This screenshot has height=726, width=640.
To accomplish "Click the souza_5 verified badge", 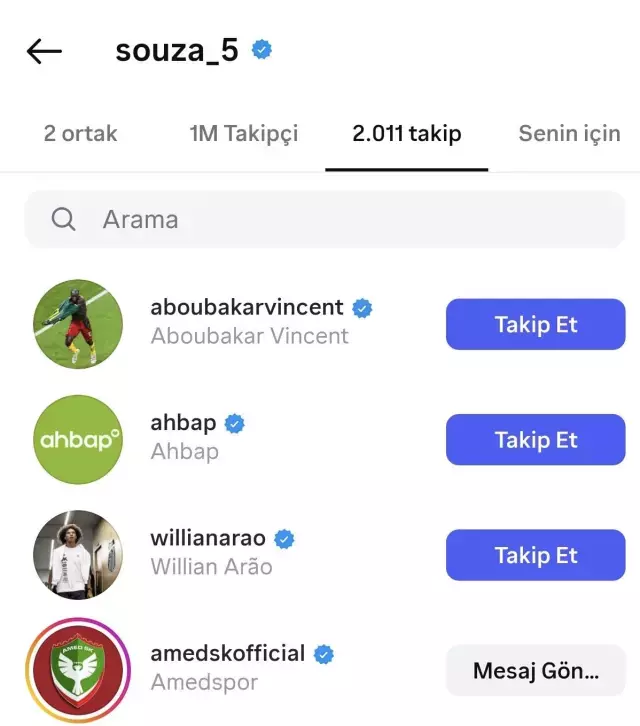I will [262, 50].
